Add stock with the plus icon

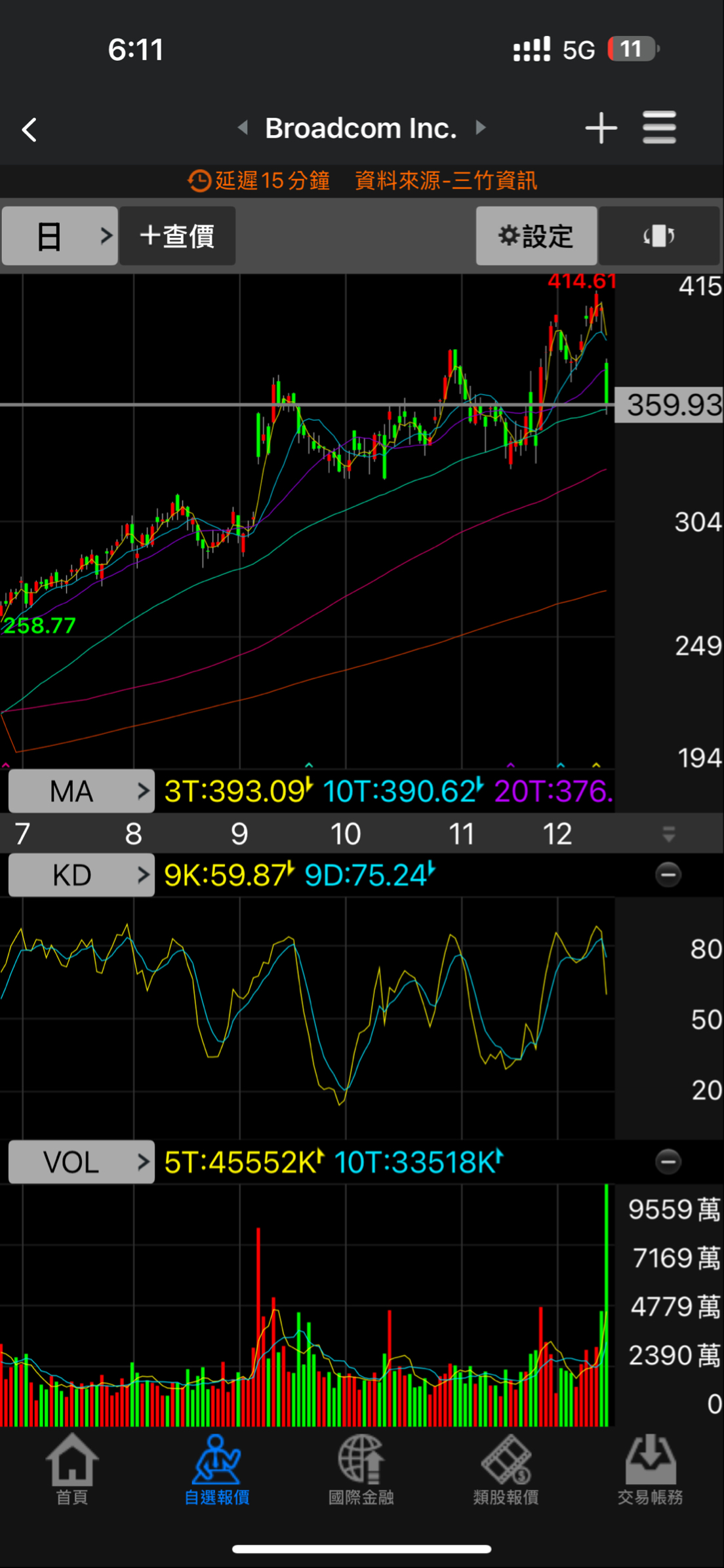tap(601, 128)
